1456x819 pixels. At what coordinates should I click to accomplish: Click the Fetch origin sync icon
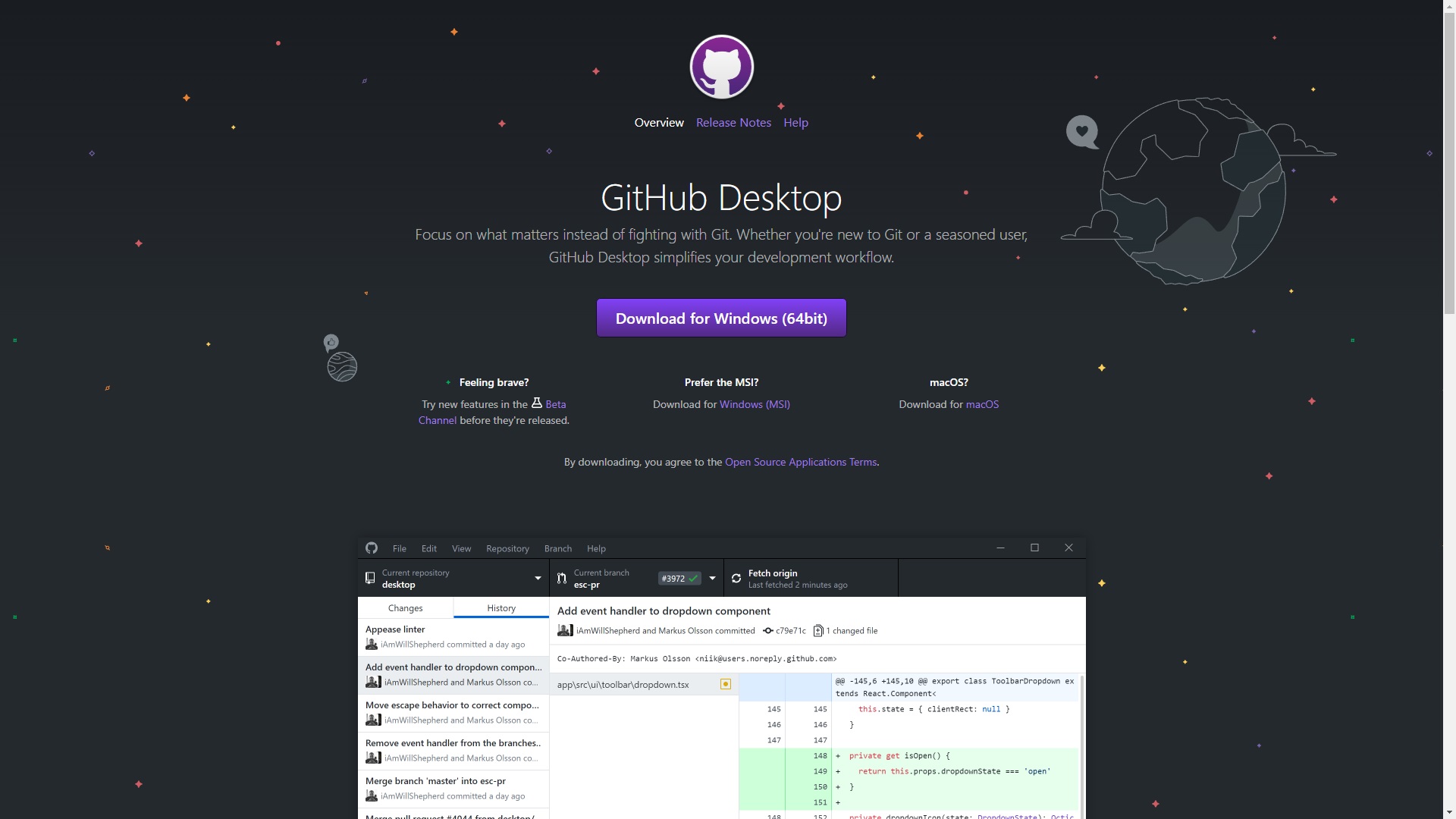pos(736,579)
